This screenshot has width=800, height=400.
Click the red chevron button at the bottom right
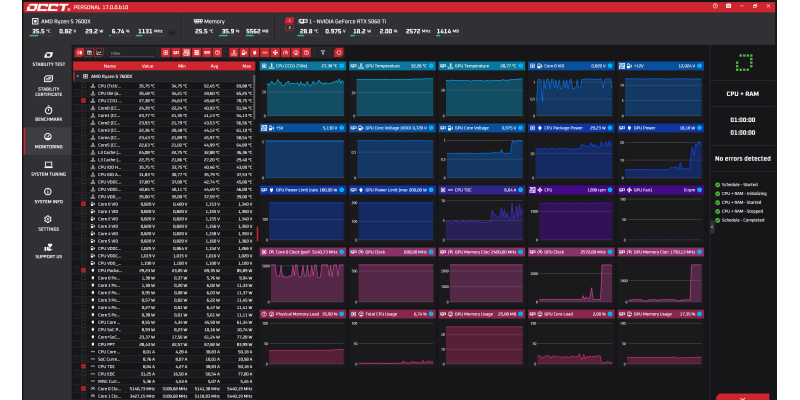pos(742,397)
